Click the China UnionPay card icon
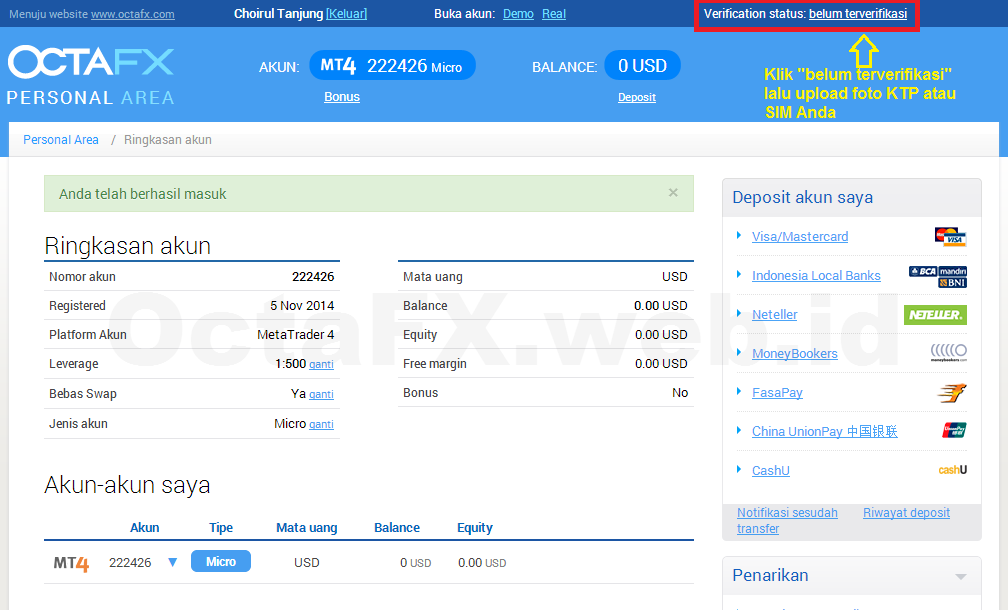Image resolution: width=1008 pixels, height=610 pixels. pyautogui.click(x=954, y=431)
